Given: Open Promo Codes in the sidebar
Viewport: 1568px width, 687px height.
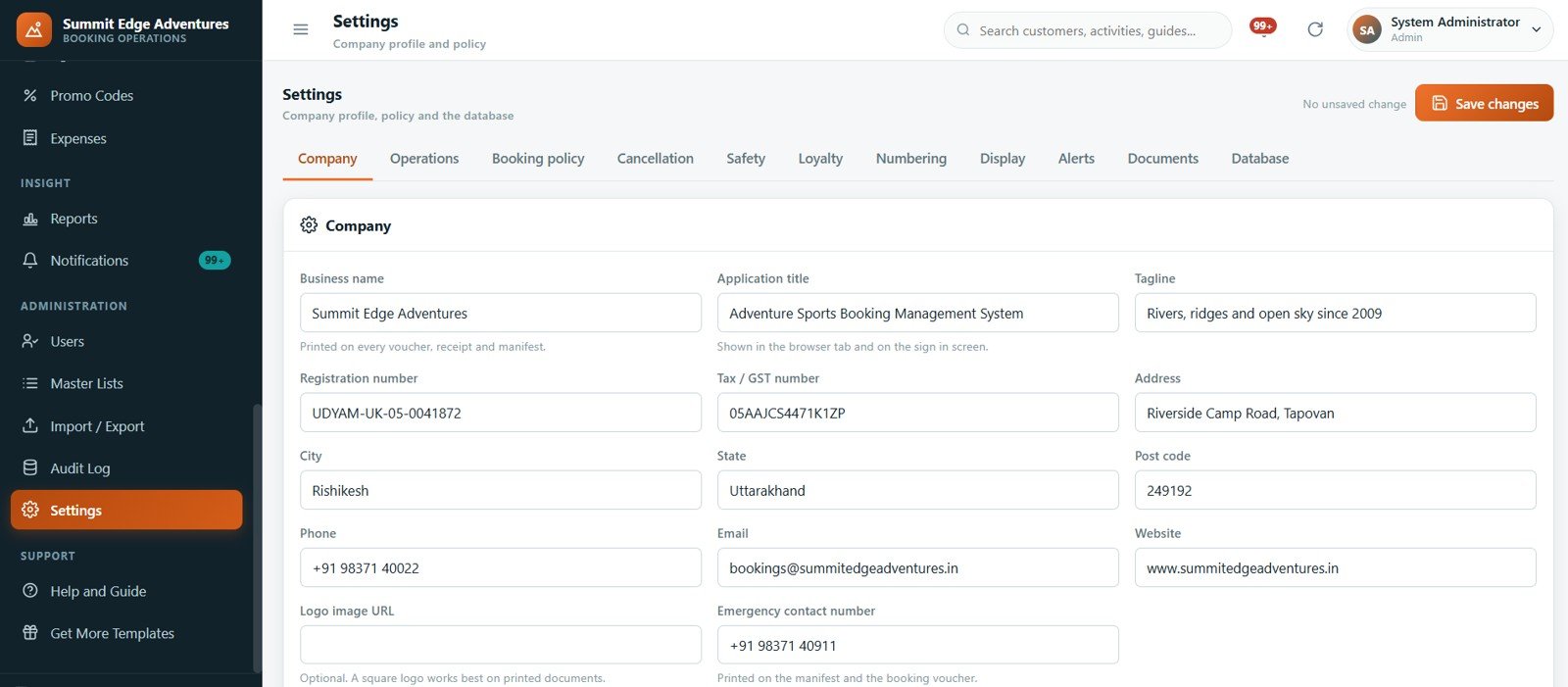Looking at the screenshot, I should 126,95.
